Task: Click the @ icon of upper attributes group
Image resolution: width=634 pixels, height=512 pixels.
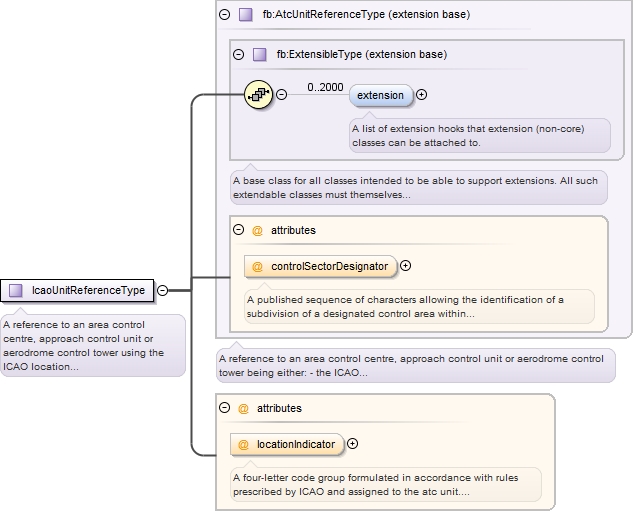Action: [257, 230]
